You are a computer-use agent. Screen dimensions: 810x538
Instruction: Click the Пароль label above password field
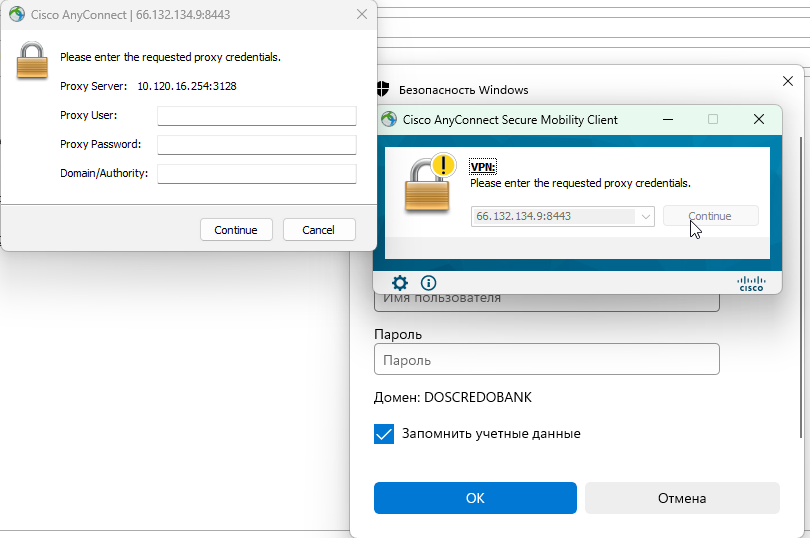(398, 335)
